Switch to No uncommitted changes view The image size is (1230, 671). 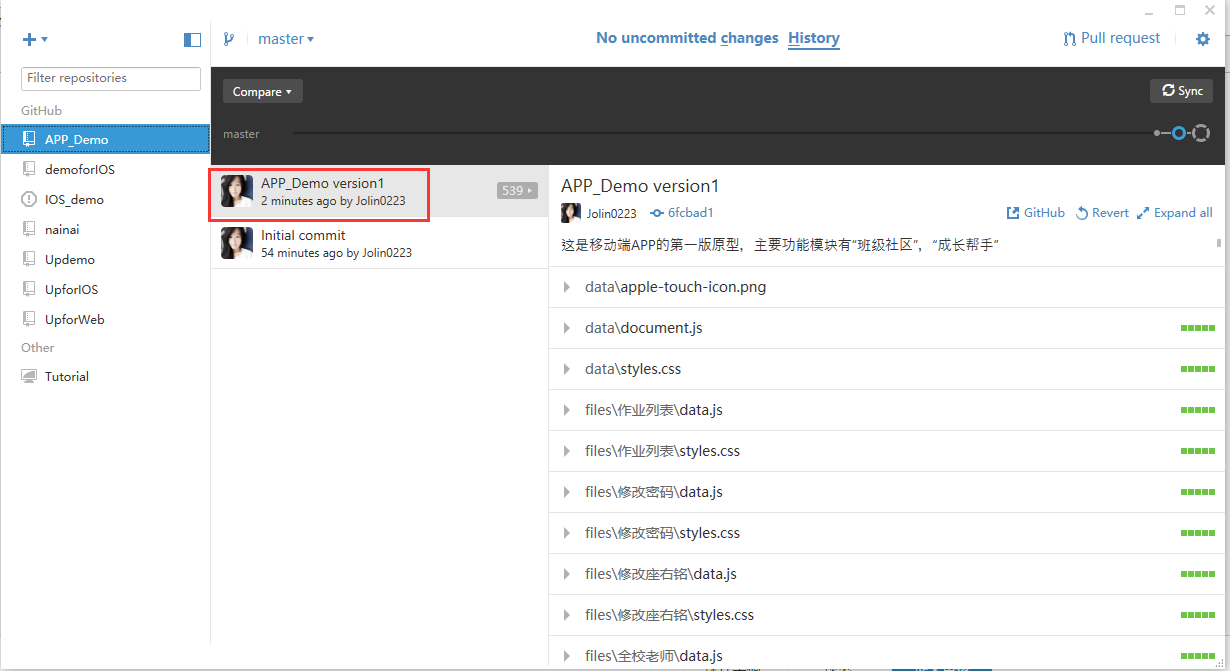[x=687, y=38]
